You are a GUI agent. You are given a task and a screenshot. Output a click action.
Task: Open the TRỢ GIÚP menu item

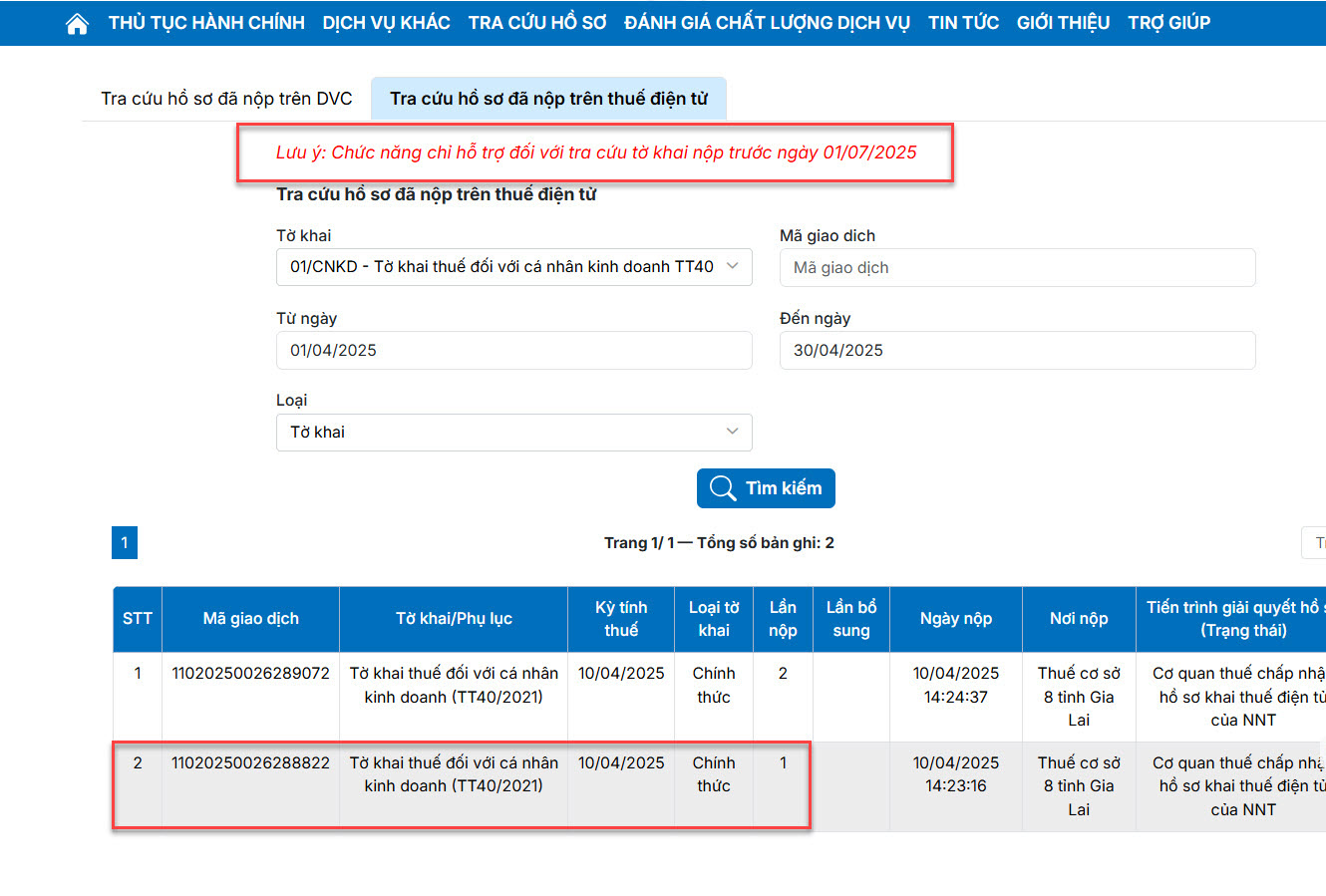1168,23
